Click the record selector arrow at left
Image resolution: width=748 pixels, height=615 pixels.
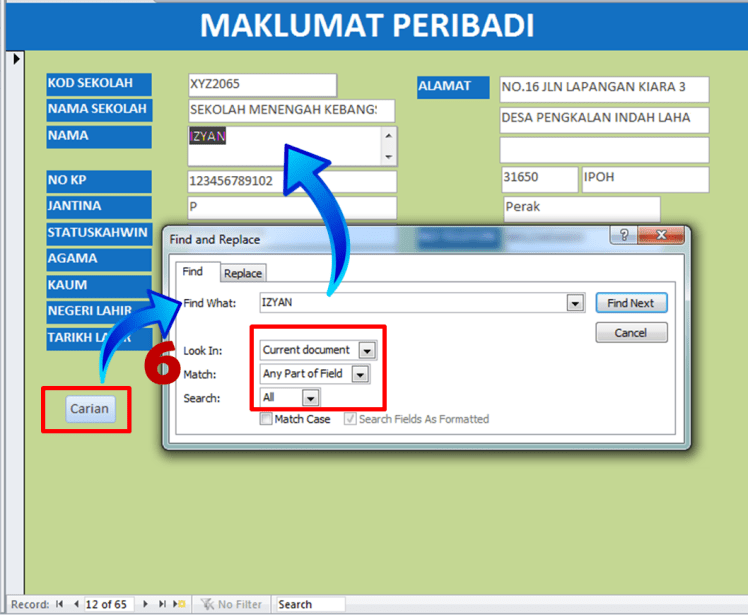[x=15, y=60]
